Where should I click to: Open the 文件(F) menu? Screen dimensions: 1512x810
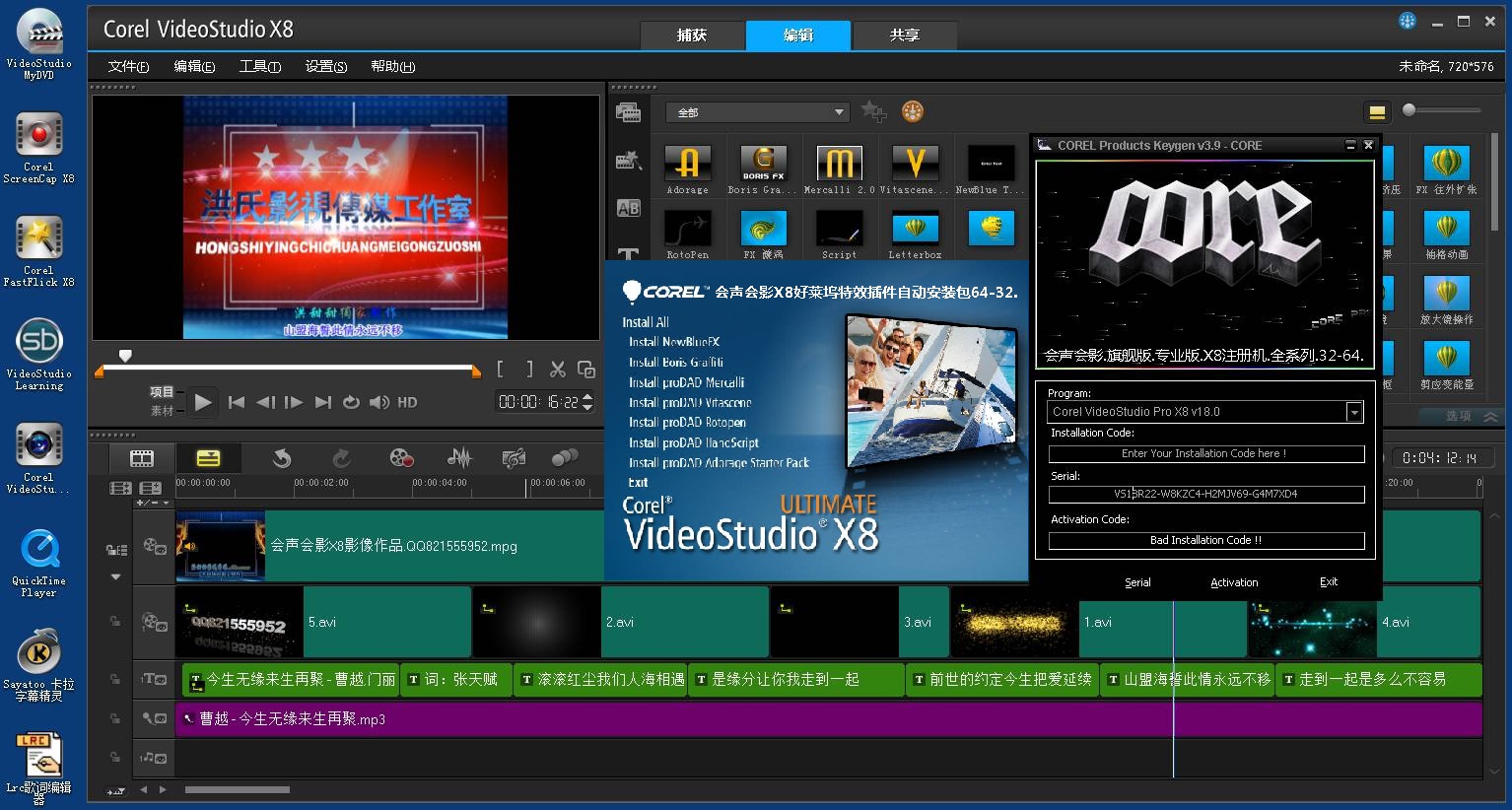(128, 66)
